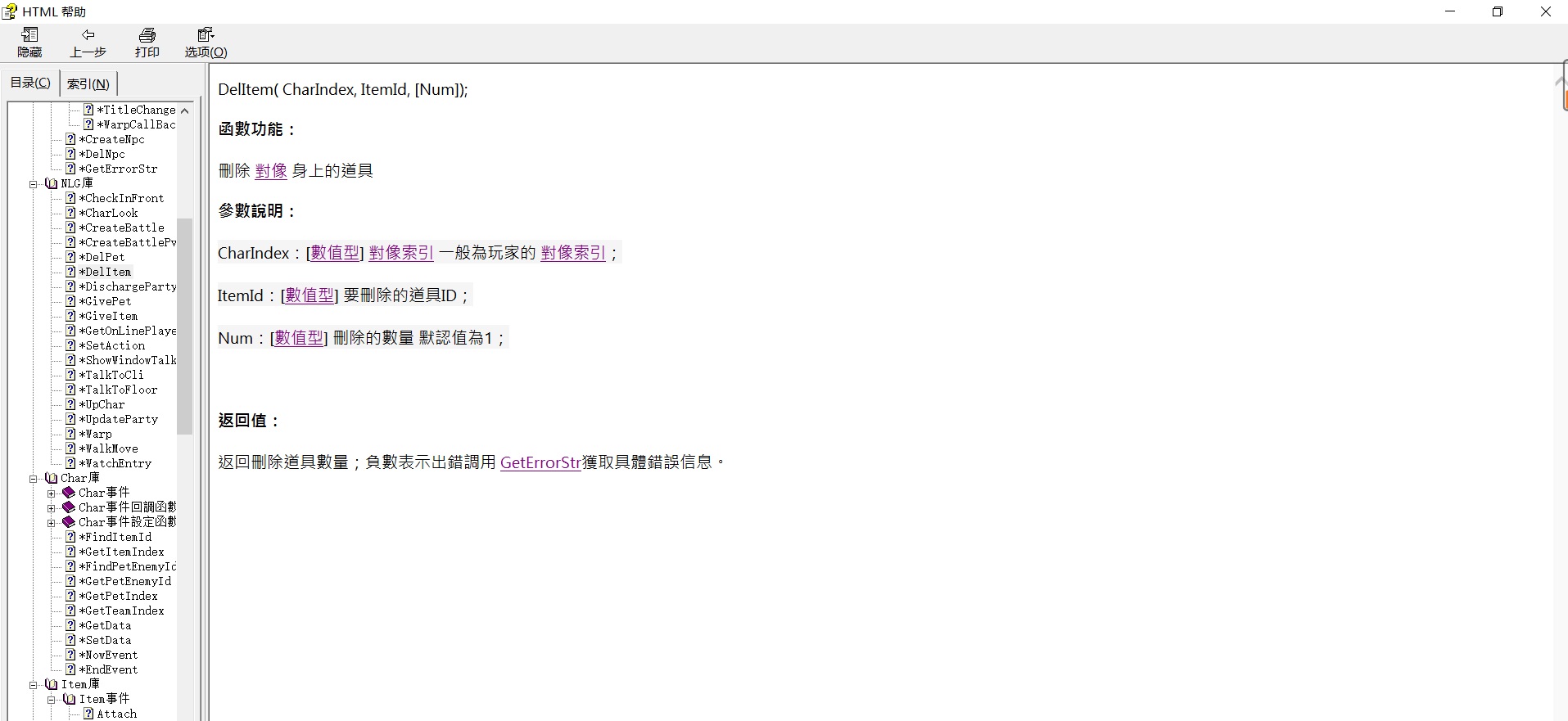Click the tree panel vertical scrollbar thumb
Screen dimensions: 1568x721
pyautogui.click(x=185, y=326)
